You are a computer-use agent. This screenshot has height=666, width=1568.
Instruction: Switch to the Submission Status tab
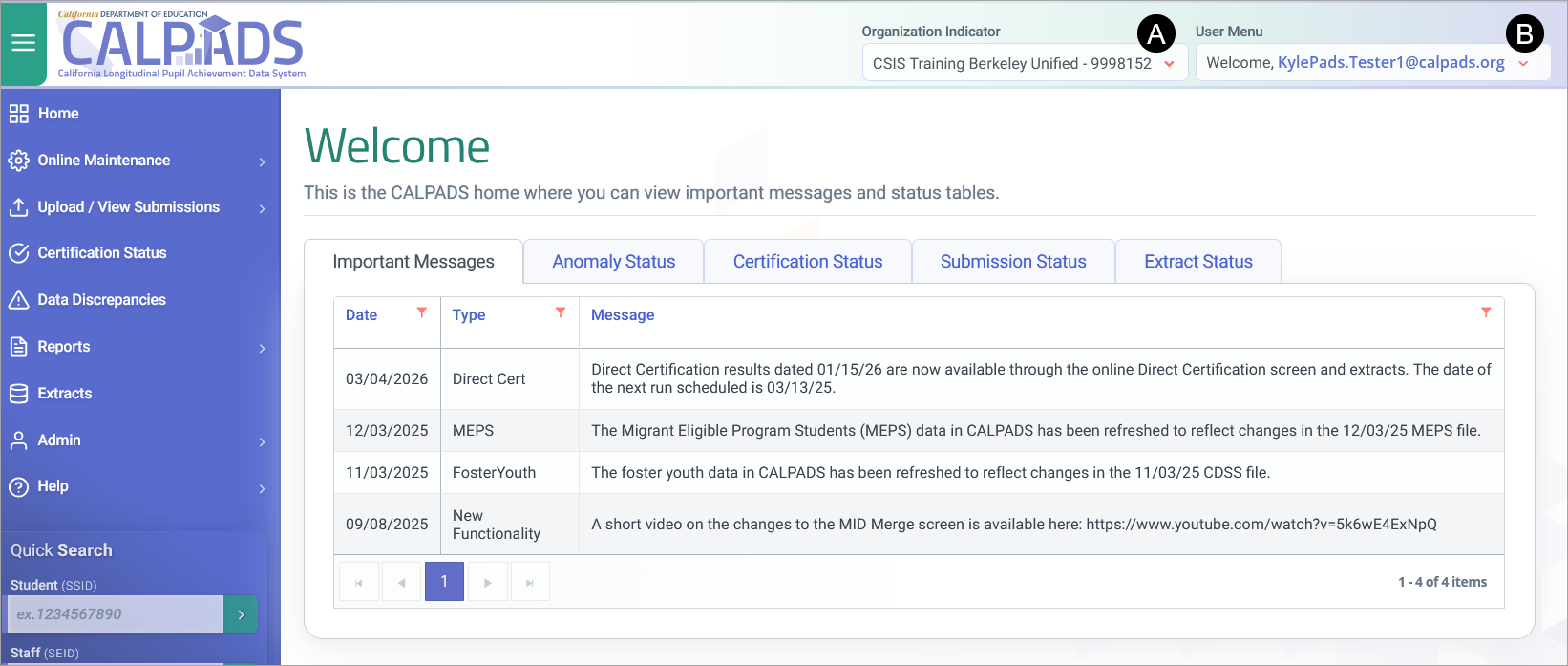1013,262
